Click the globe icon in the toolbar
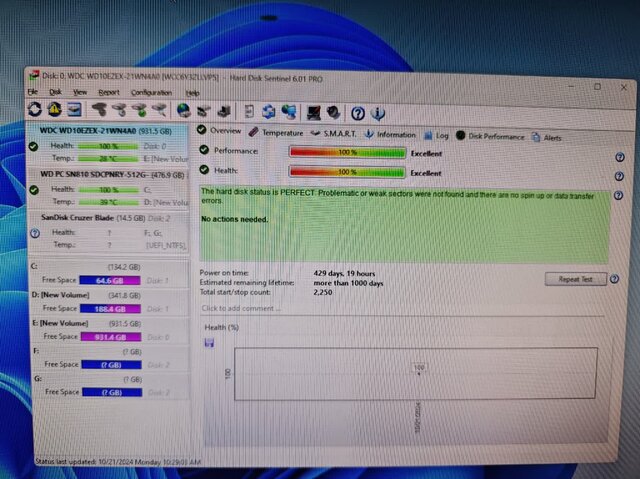 pyautogui.click(x=184, y=111)
